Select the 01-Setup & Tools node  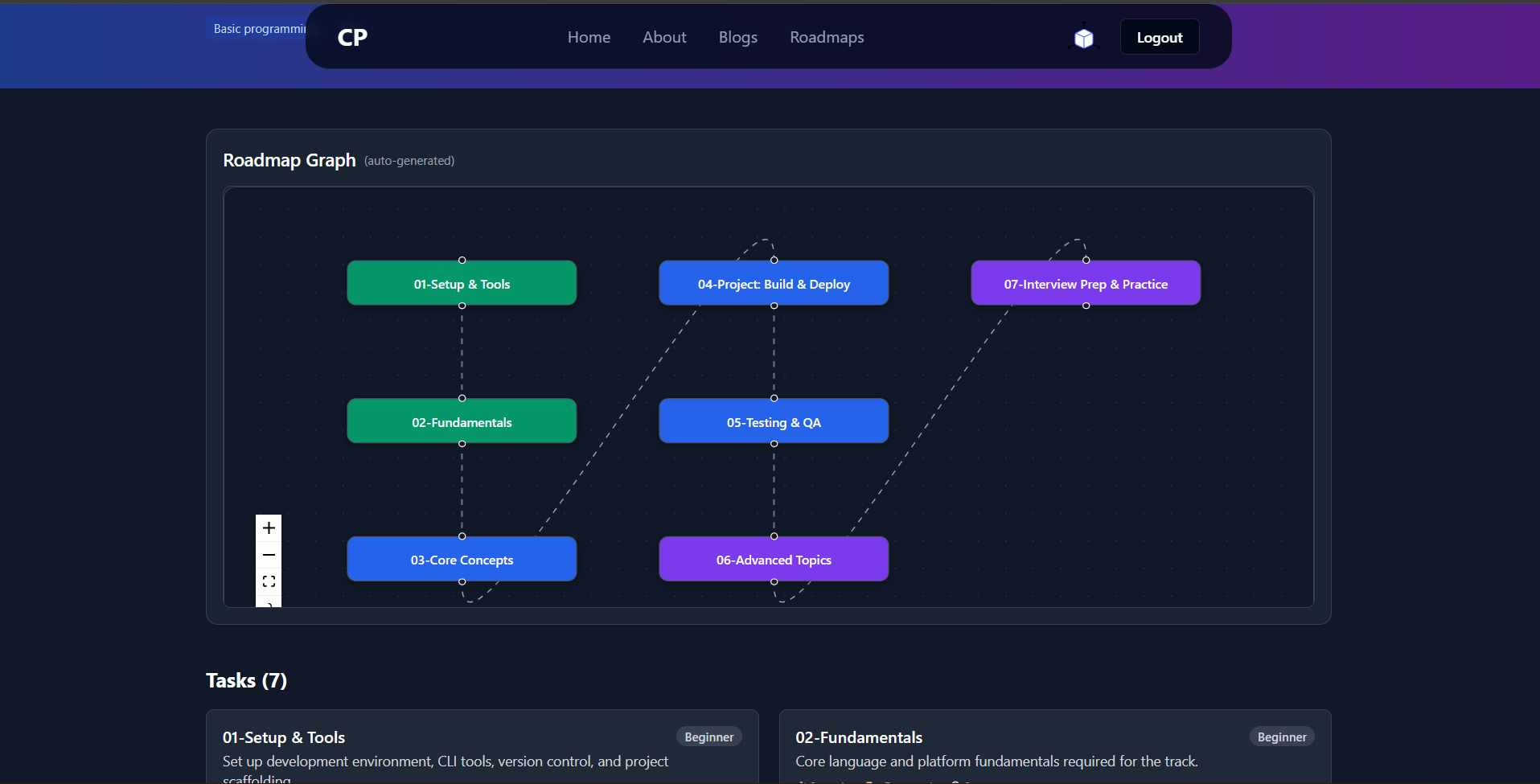462,283
